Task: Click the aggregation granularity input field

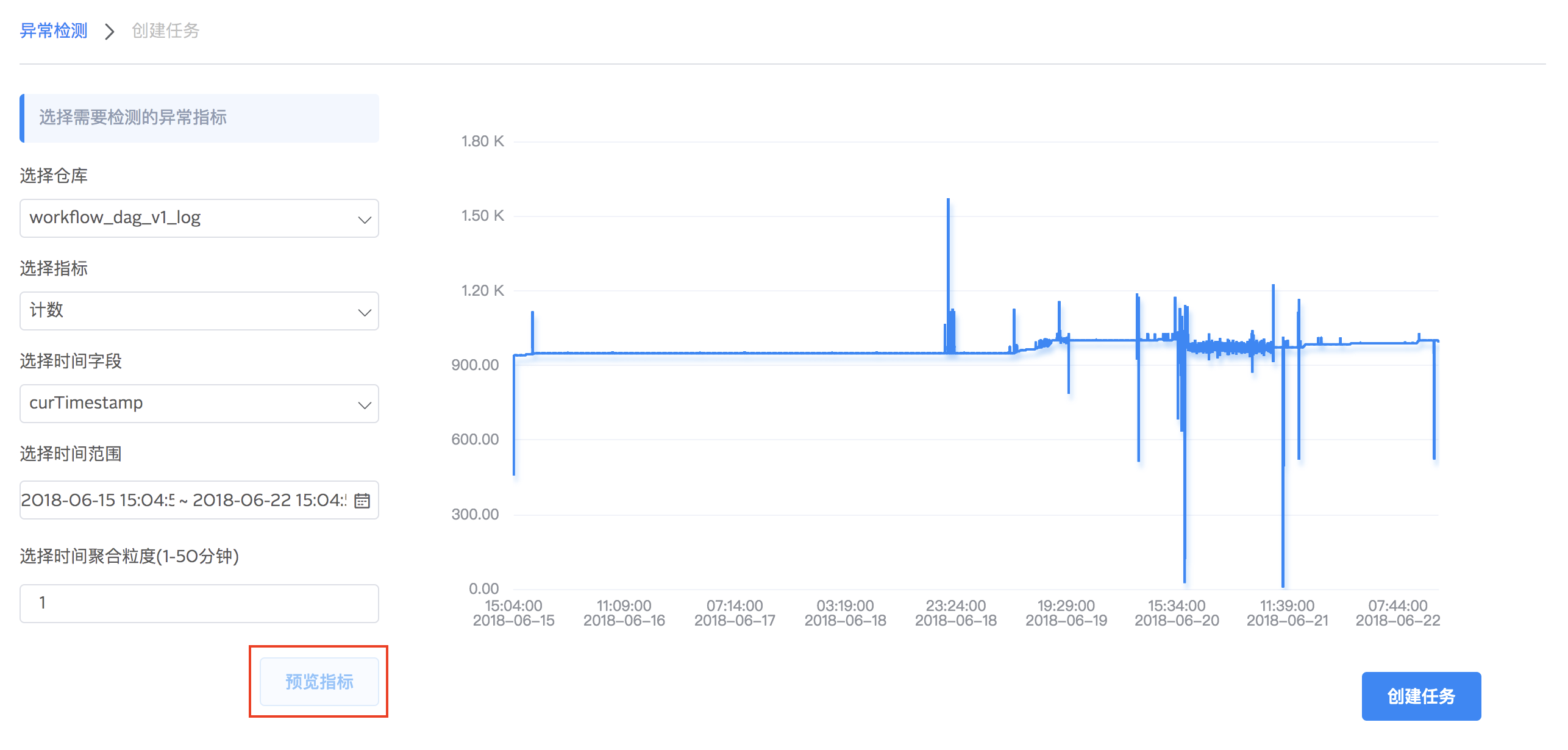Action: coord(199,603)
